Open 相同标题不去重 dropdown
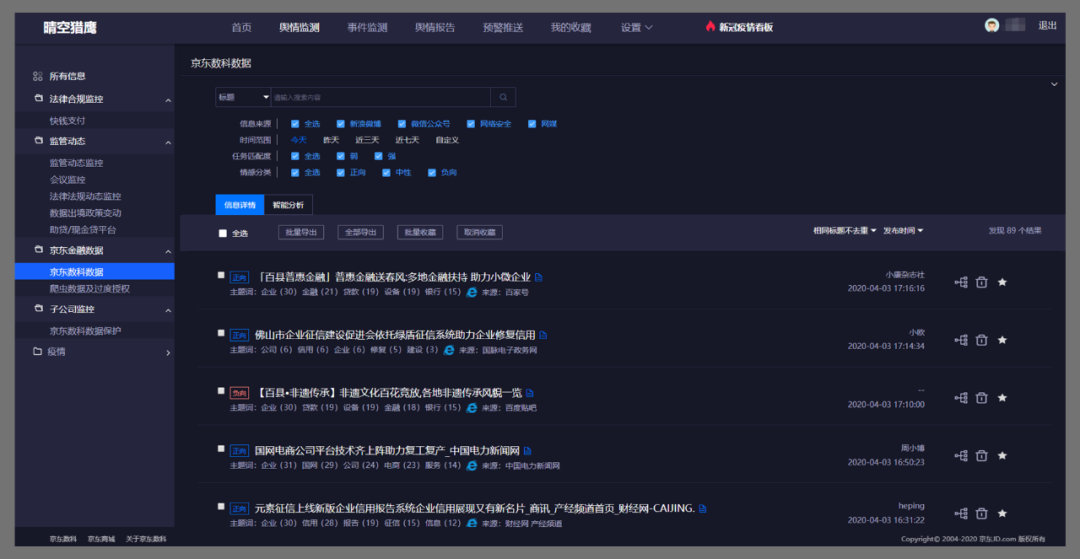 coord(844,231)
